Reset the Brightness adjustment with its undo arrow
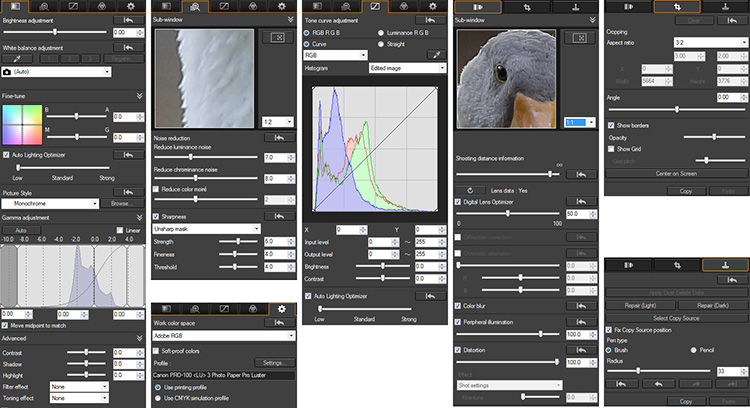This screenshot has height=408, width=750. (129, 19)
